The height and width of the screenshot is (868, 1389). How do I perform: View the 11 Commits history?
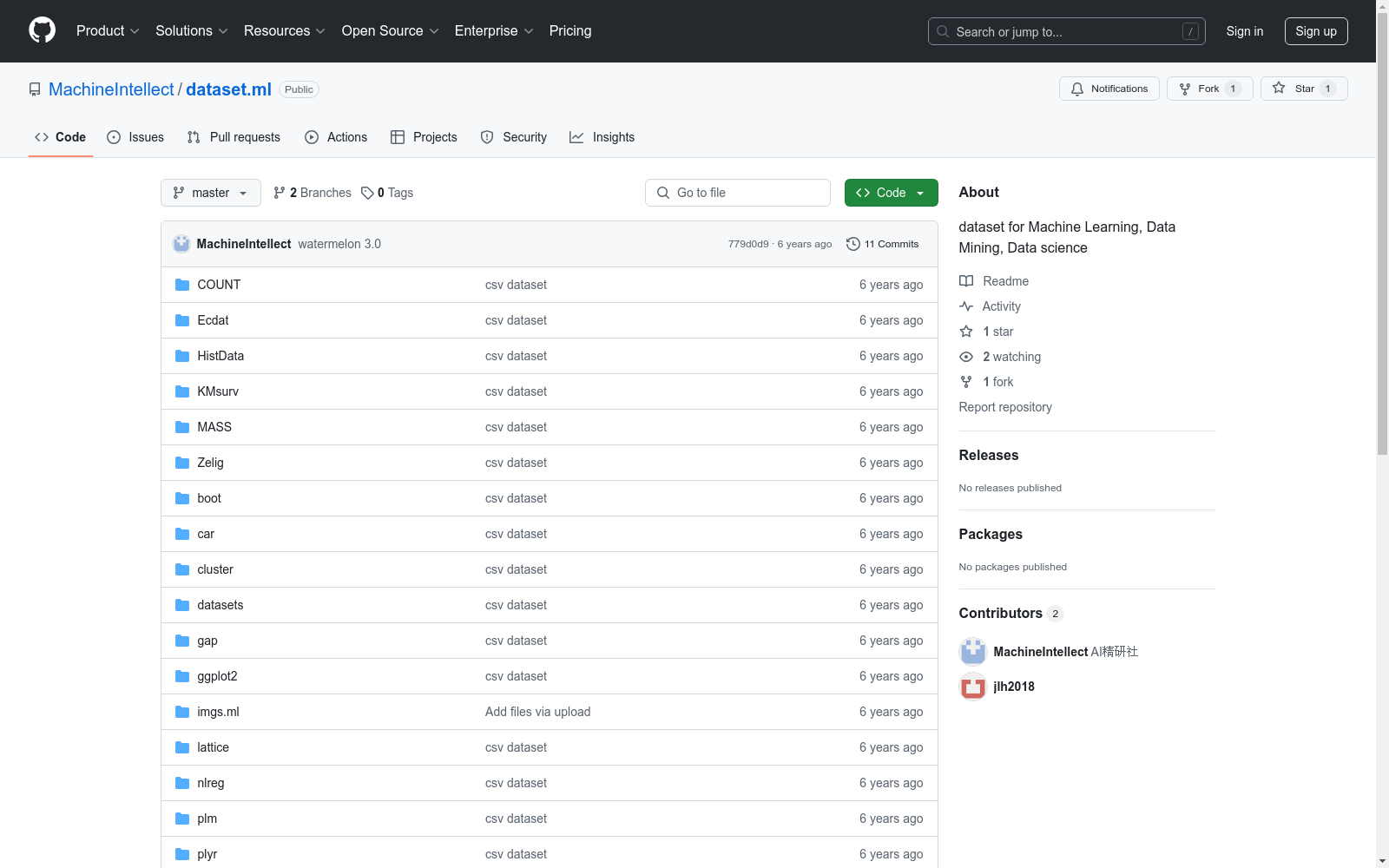pyautogui.click(x=882, y=244)
